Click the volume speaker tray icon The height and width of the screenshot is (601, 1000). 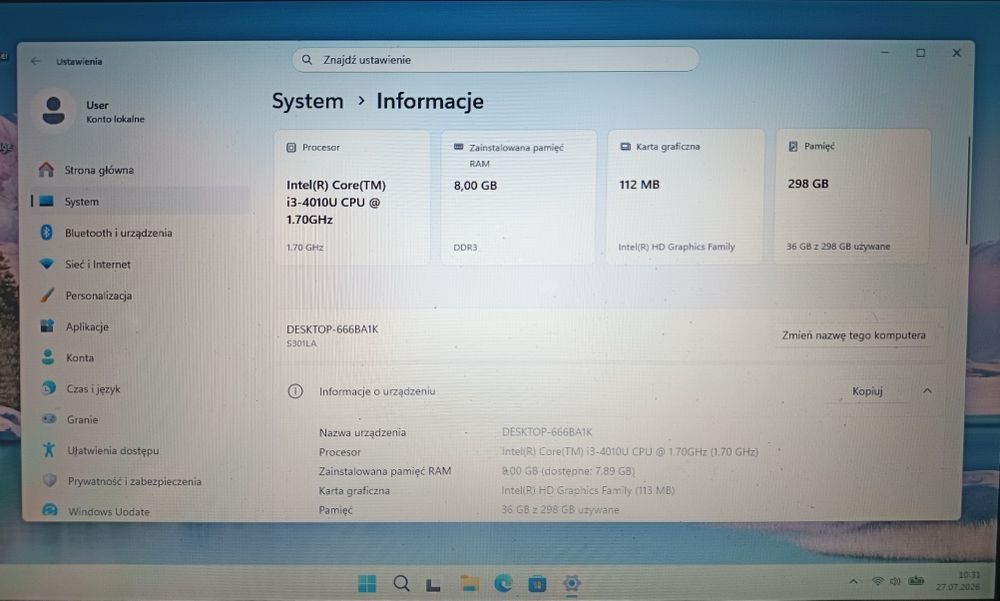pos(895,581)
